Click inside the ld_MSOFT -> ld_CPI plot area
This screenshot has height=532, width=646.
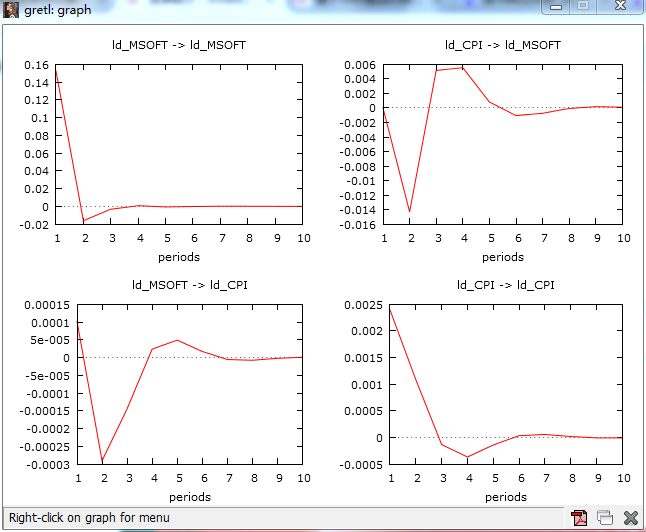click(190, 384)
